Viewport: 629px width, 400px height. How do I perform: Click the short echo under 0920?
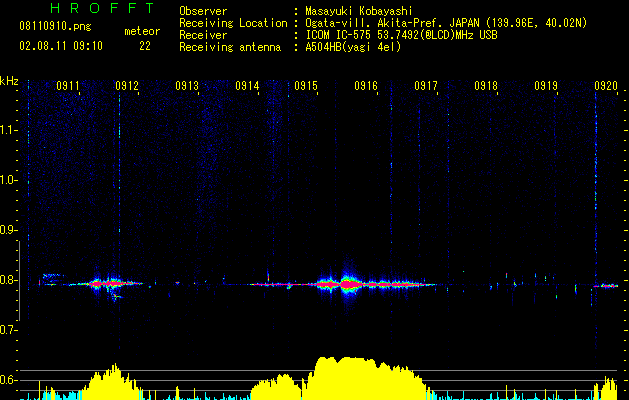(x=606, y=286)
